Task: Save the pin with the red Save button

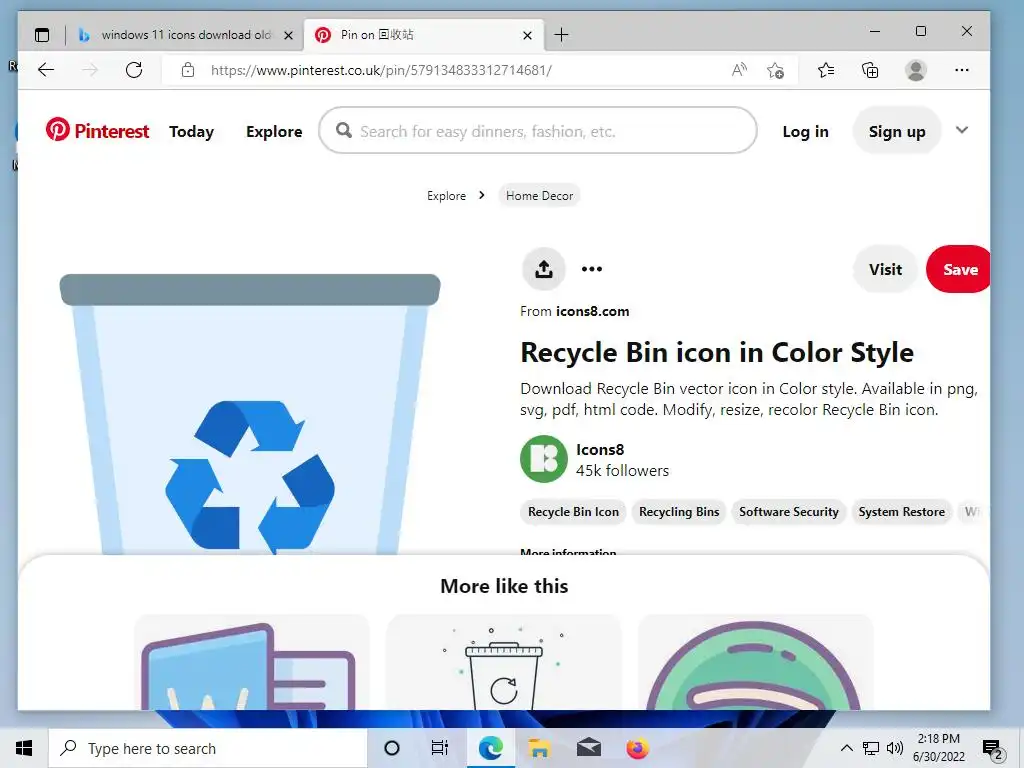Action: 958,269
